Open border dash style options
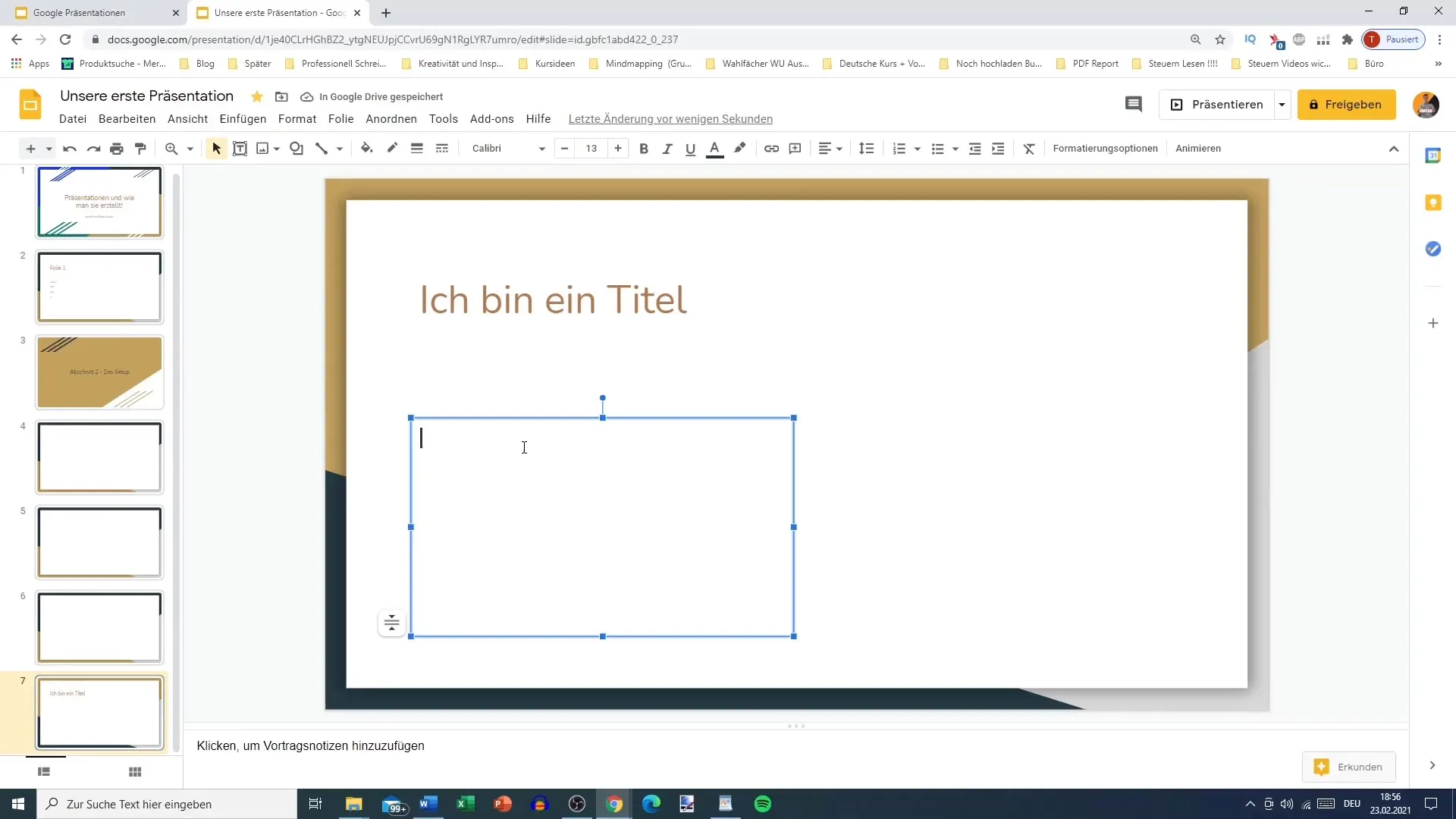This screenshot has height=819, width=1456. pos(442,149)
